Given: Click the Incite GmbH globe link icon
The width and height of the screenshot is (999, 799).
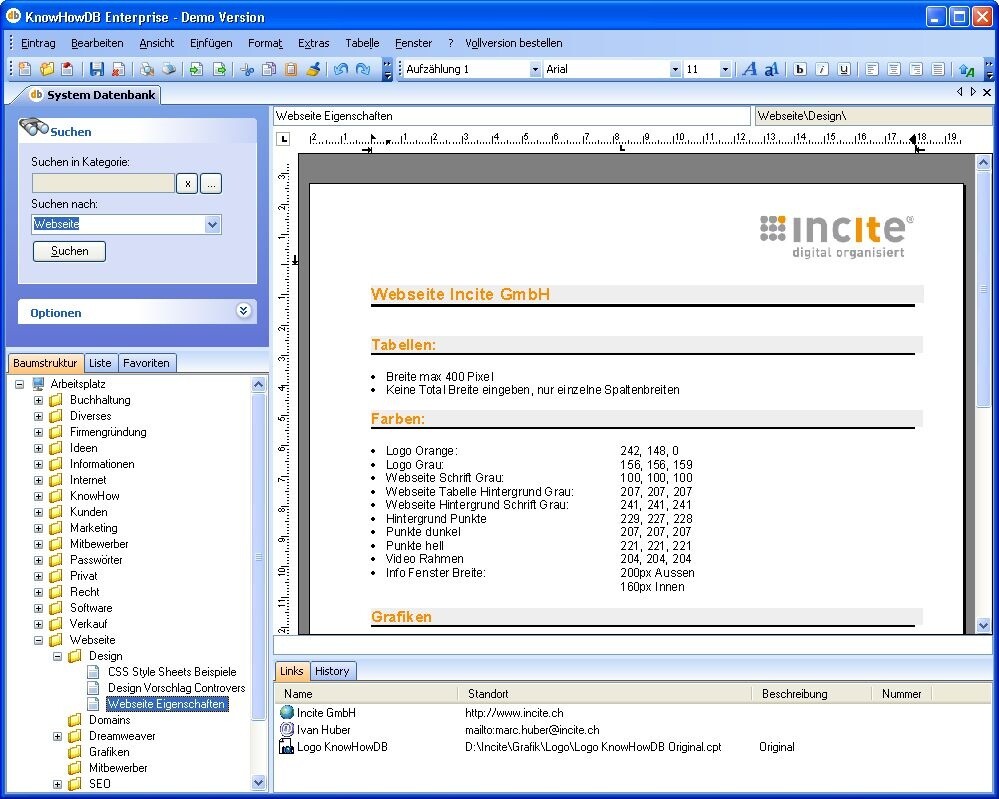Looking at the screenshot, I should point(287,712).
